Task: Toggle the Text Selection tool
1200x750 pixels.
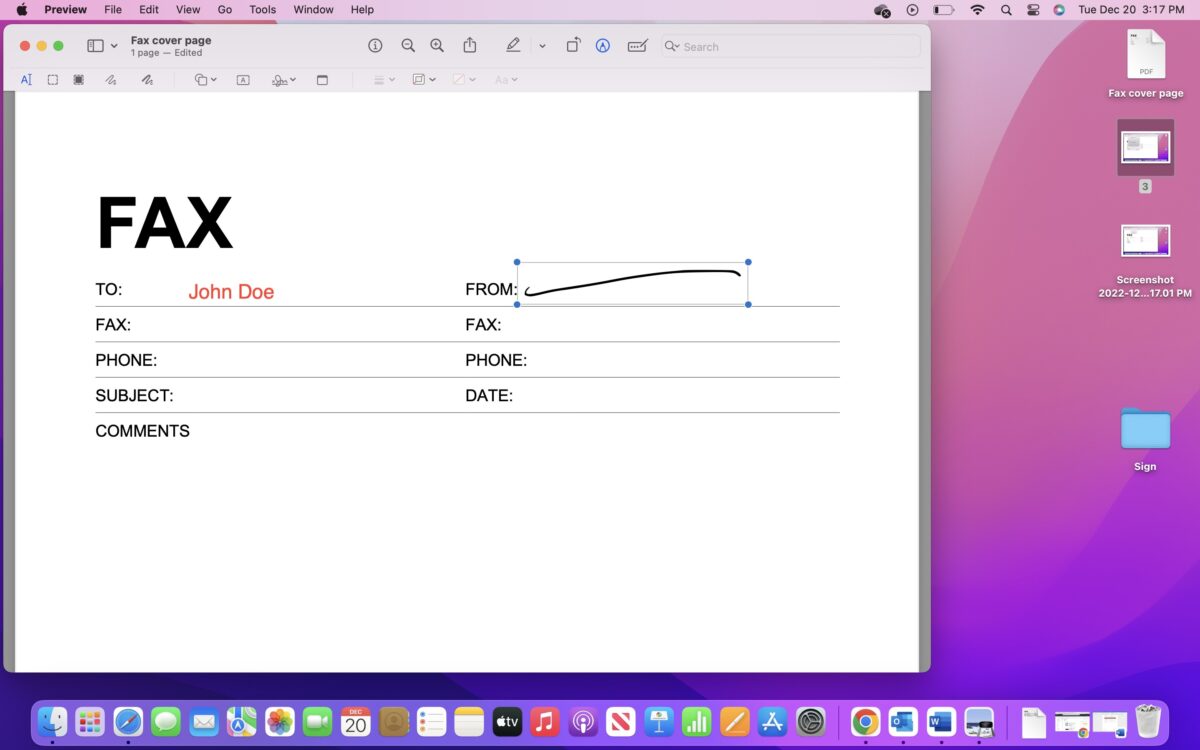Action: pos(26,80)
